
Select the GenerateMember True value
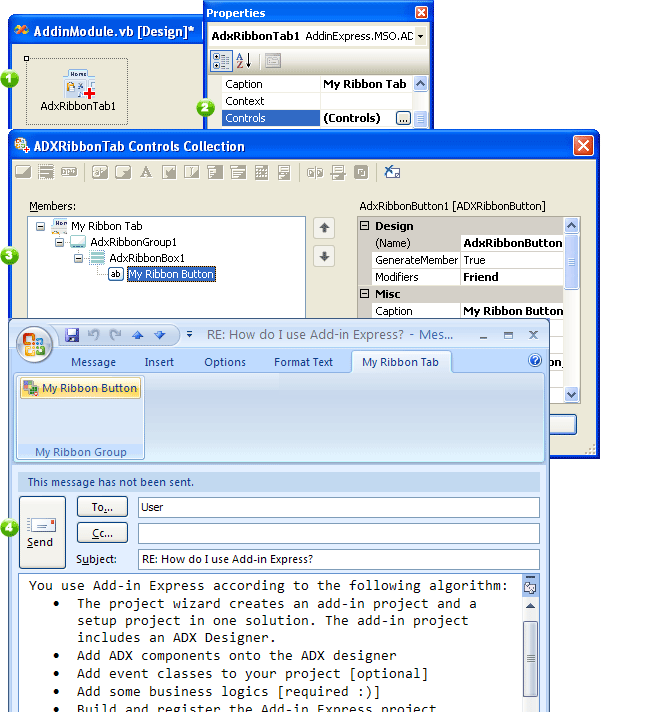(512, 260)
